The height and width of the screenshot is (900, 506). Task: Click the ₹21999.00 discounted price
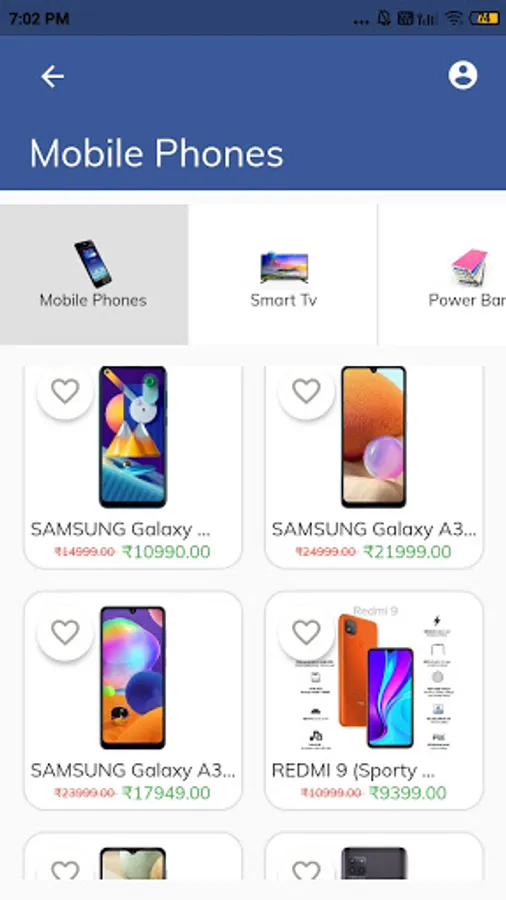(x=407, y=552)
